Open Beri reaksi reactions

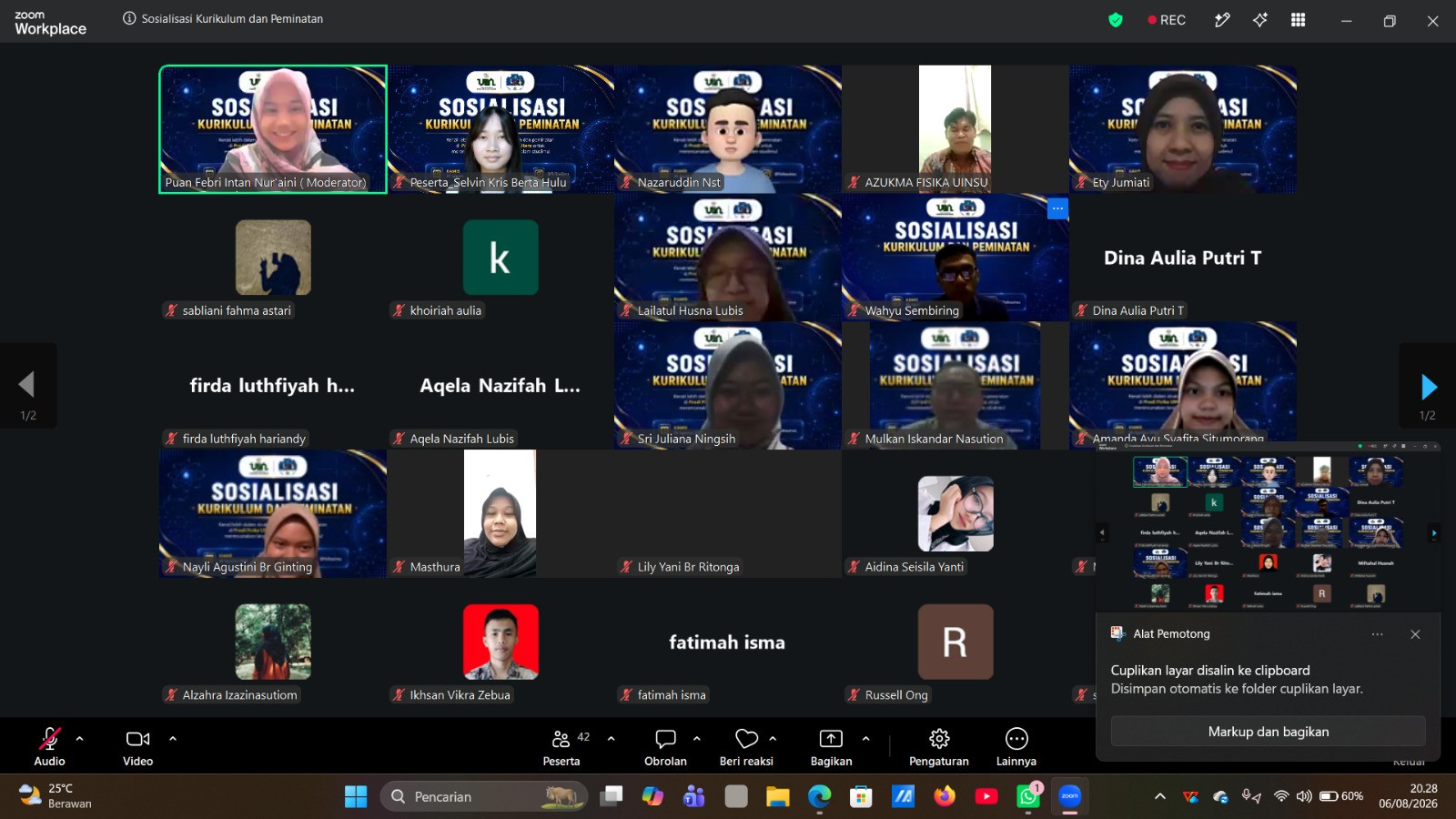click(x=746, y=747)
